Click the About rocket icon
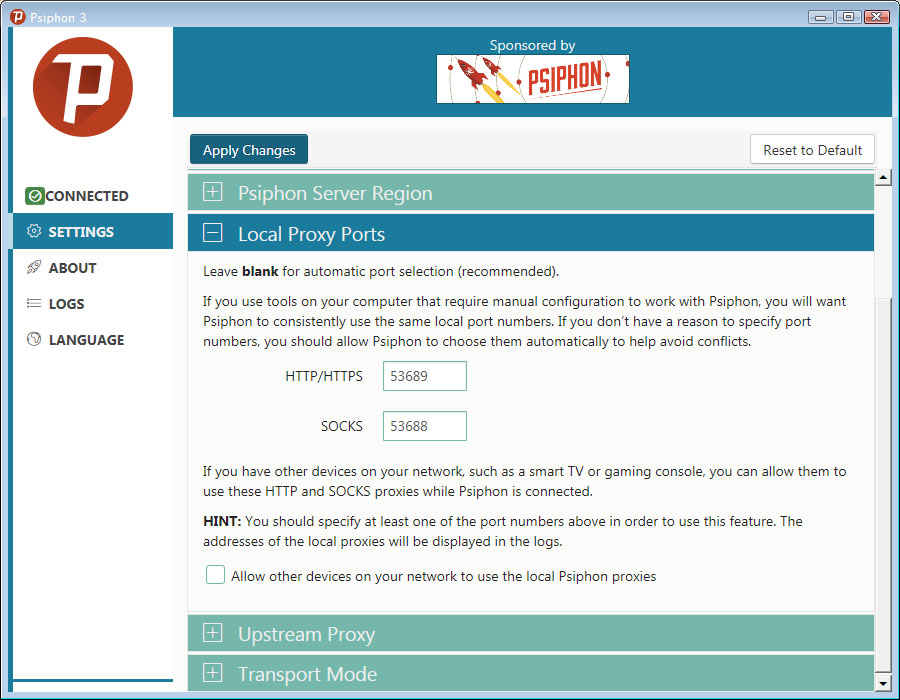Screen dimensions: 900x700 pyautogui.click(x=34, y=267)
